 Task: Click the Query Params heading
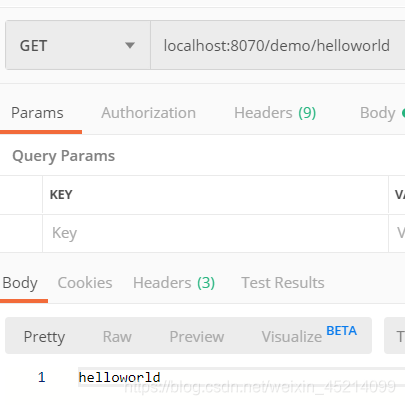point(64,156)
